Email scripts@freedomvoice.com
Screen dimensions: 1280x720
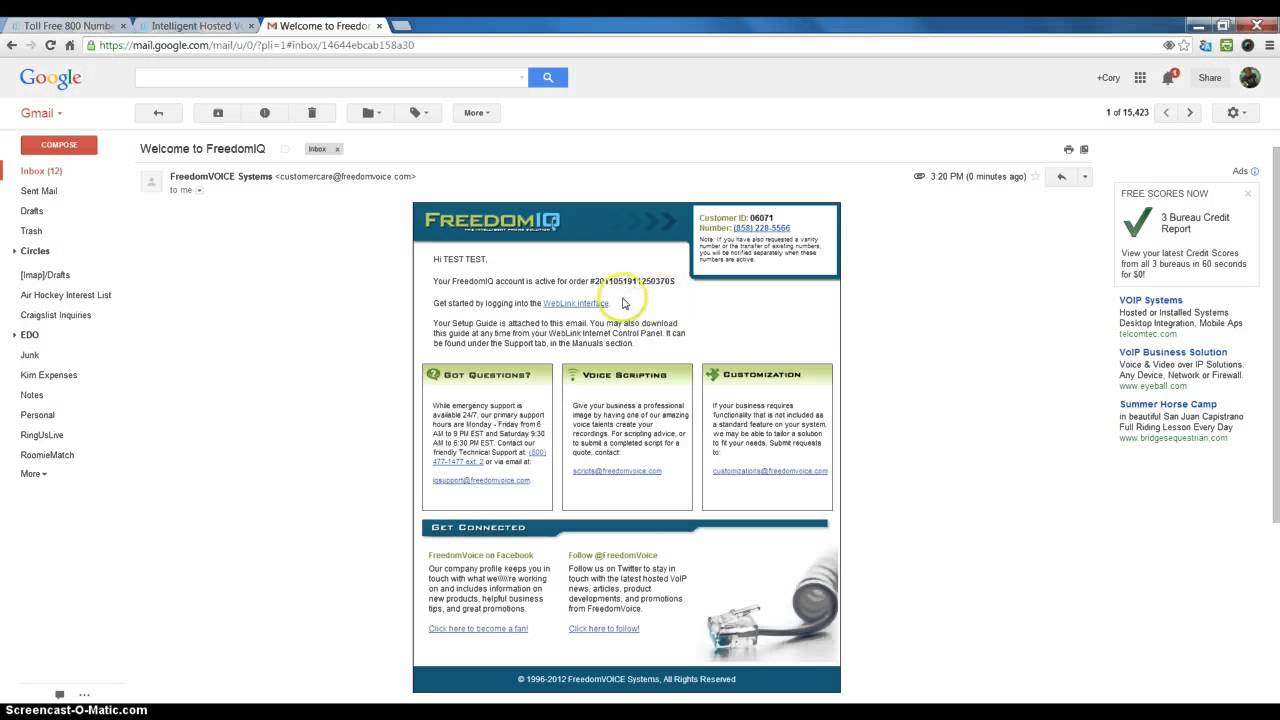(x=617, y=471)
